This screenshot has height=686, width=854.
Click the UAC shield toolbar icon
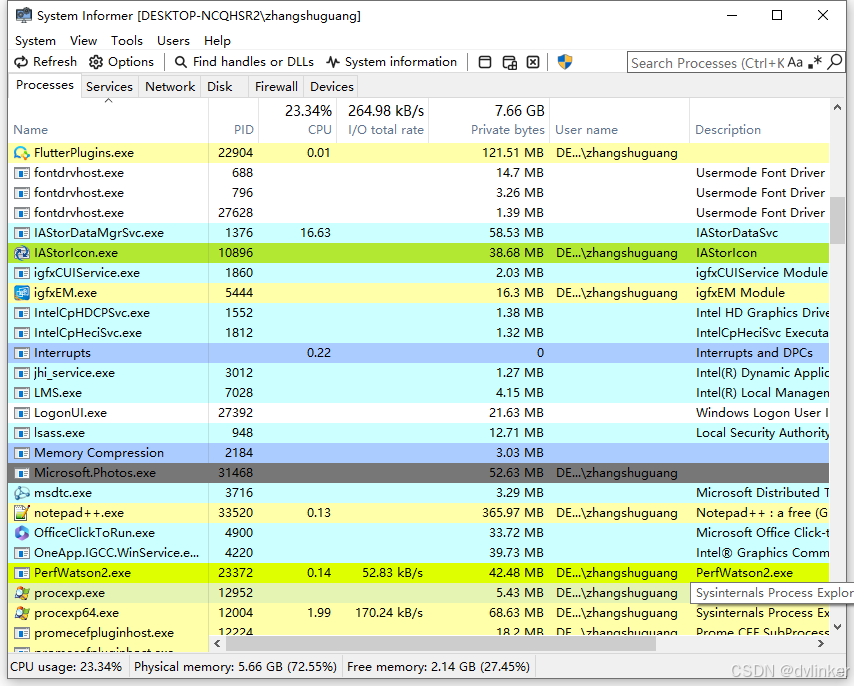(x=565, y=62)
